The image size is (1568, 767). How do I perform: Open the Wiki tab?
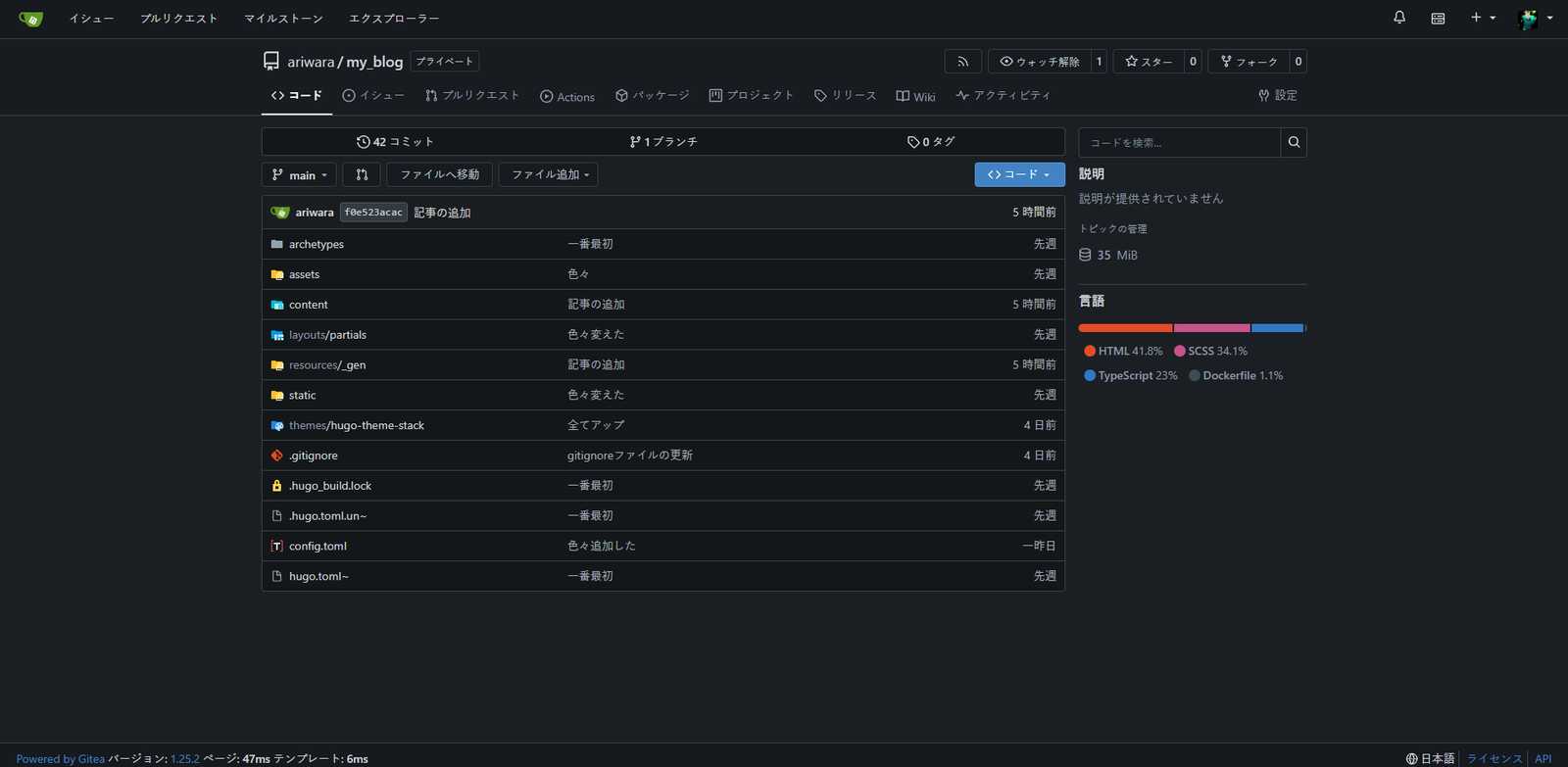coord(915,96)
